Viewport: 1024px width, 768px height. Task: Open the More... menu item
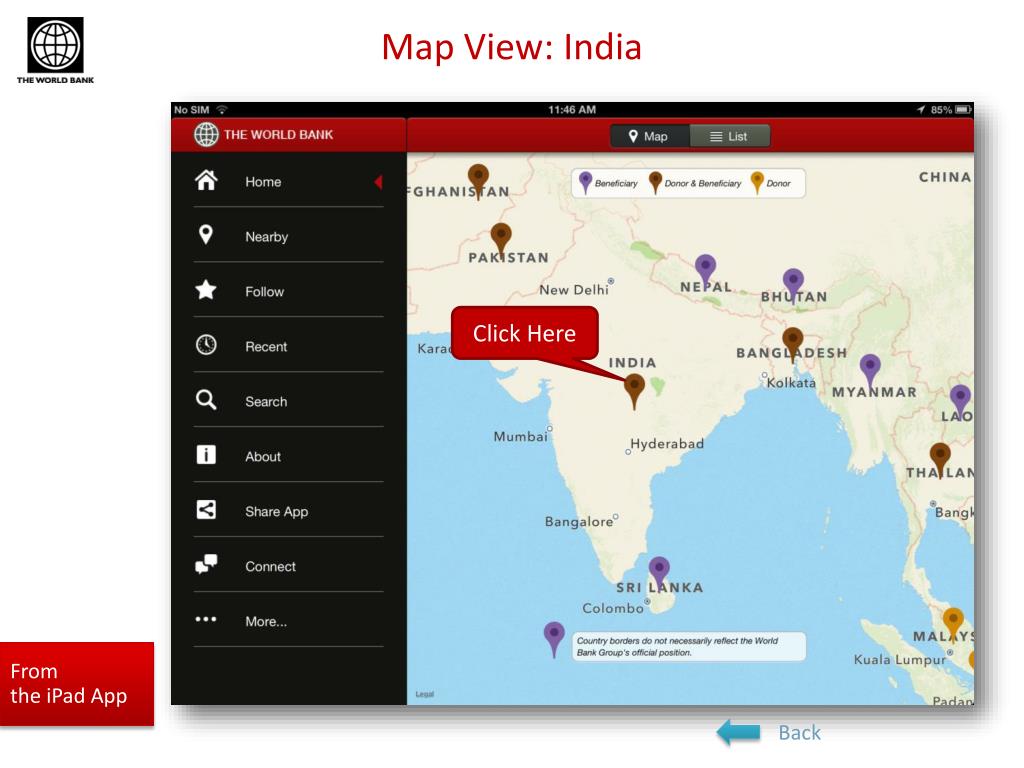[x=288, y=620]
